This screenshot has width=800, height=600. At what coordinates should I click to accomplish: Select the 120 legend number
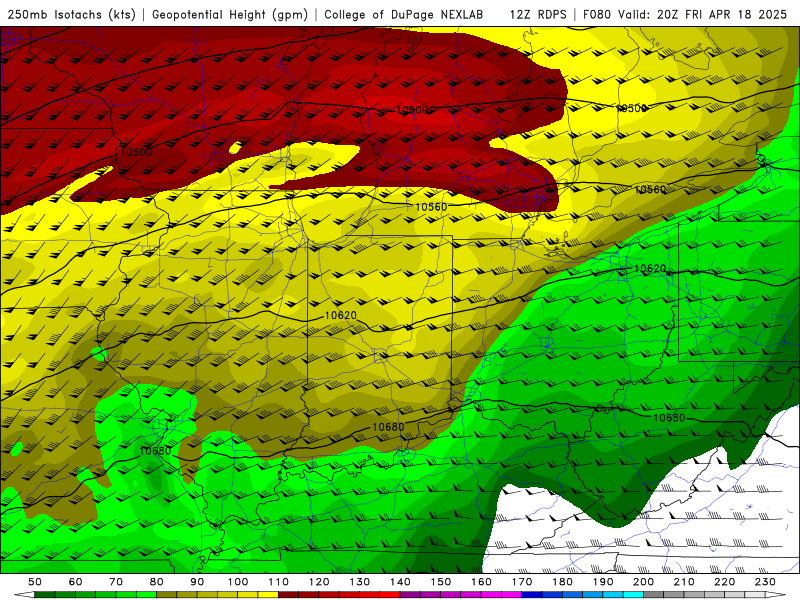319,582
